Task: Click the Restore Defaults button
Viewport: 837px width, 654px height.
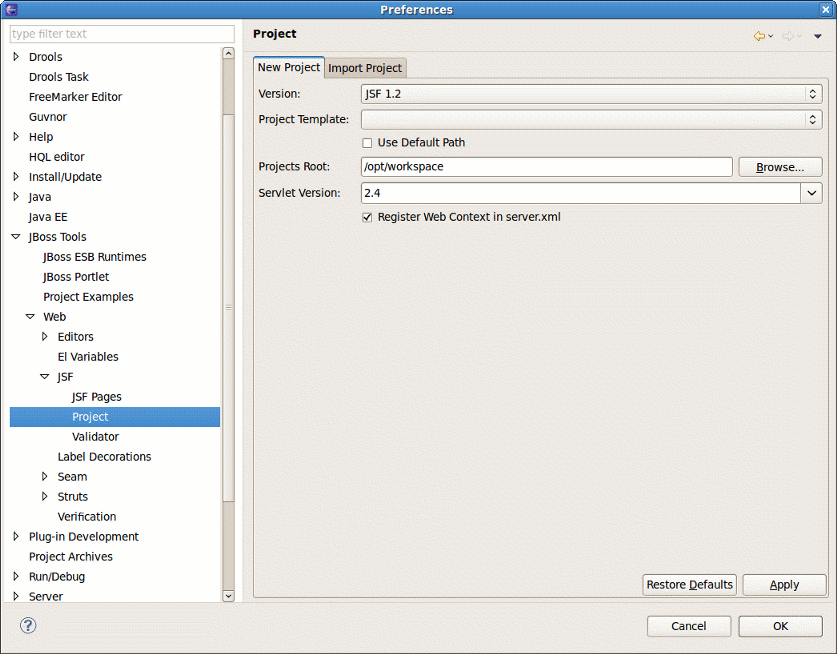Action: pos(689,584)
